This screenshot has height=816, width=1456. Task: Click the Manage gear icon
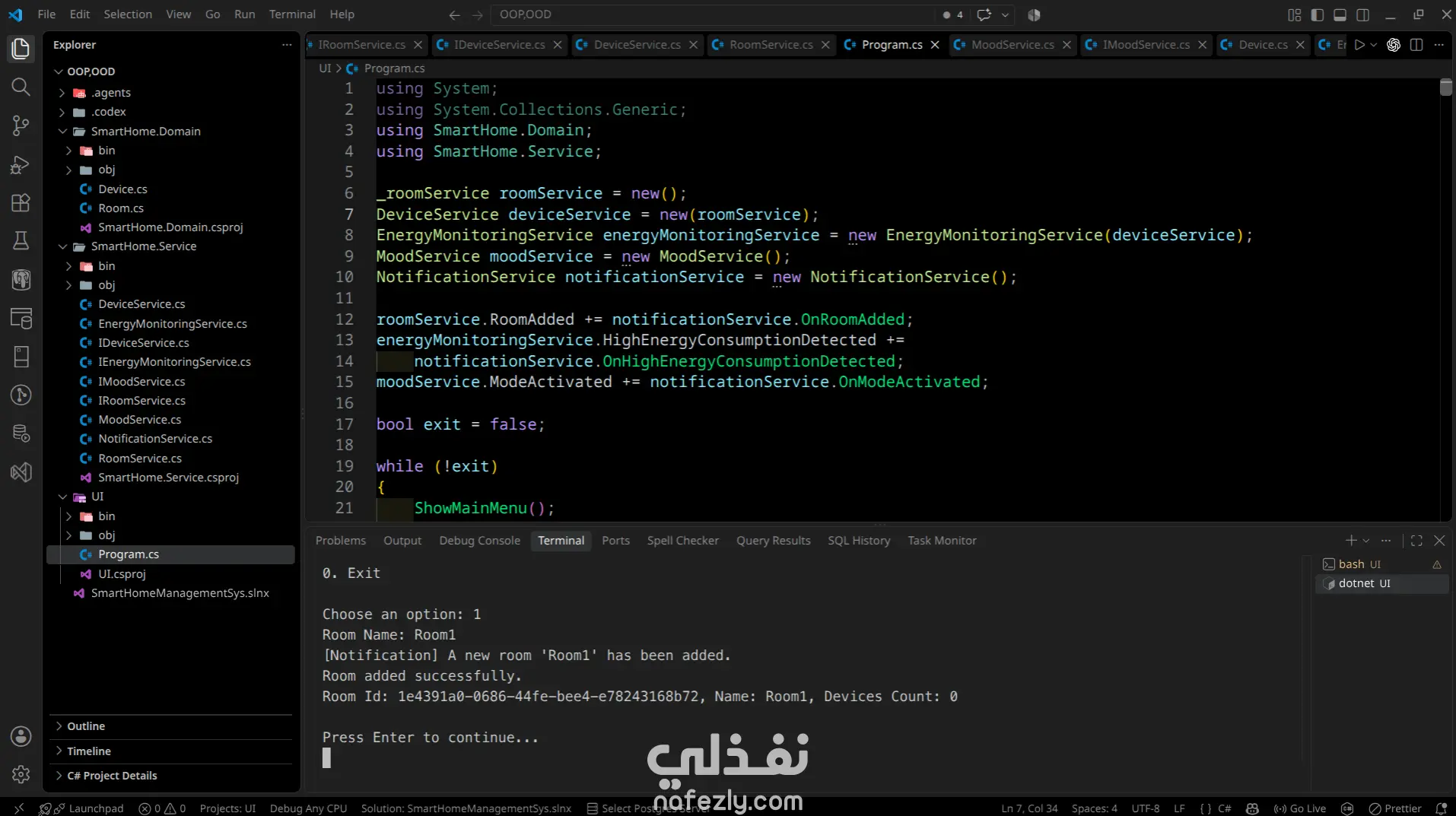point(21,774)
